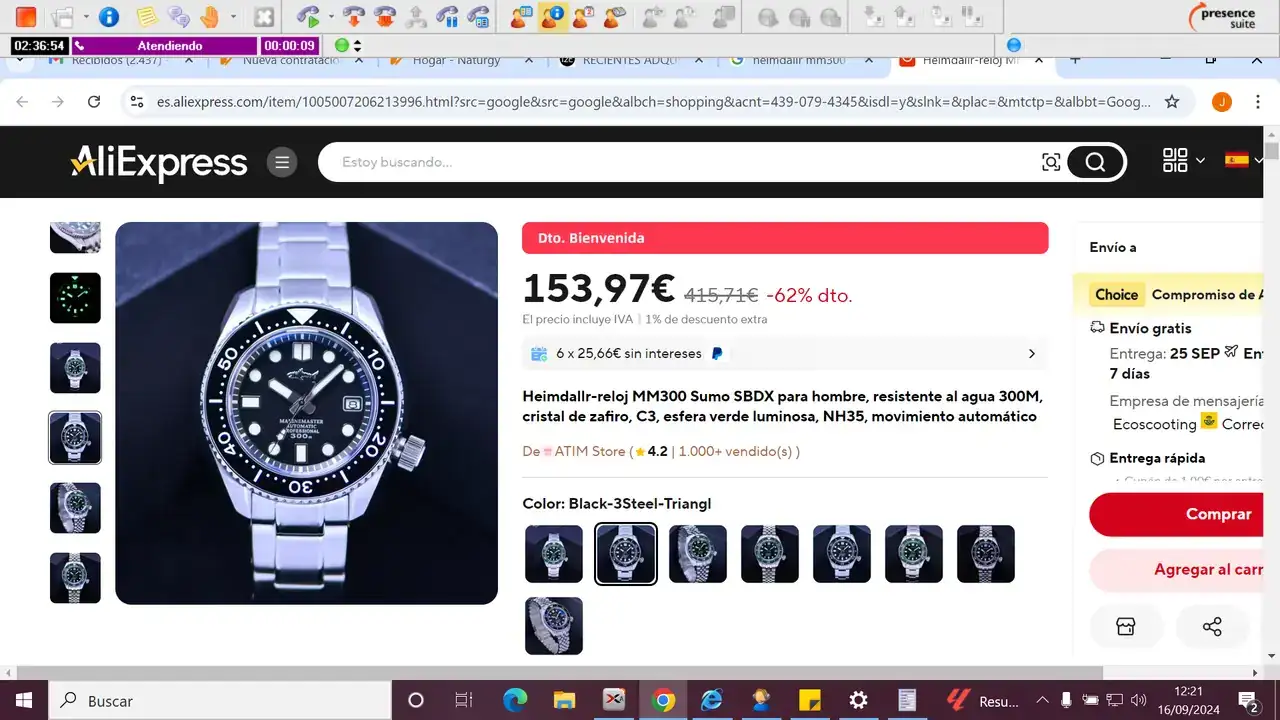Click the phone icon with pause symbol

coord(449,17)
